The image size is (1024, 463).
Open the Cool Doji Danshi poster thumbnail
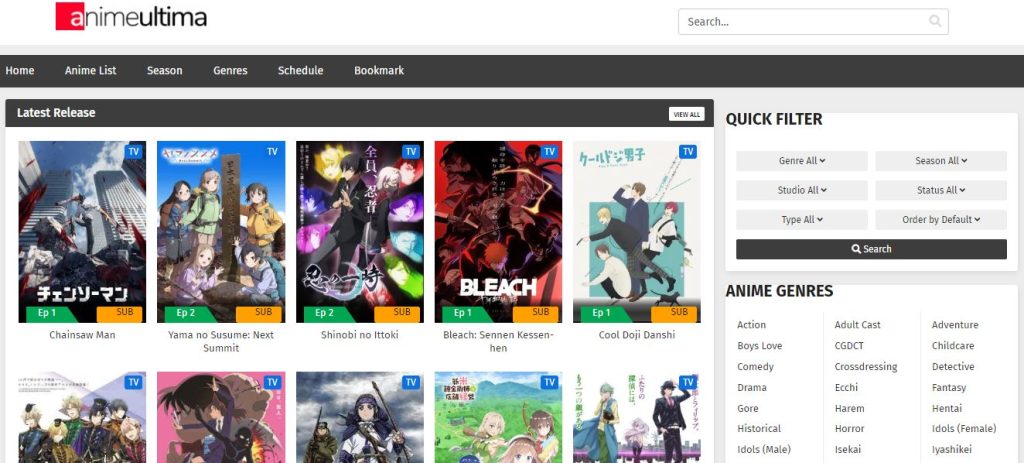coord(637,232)
